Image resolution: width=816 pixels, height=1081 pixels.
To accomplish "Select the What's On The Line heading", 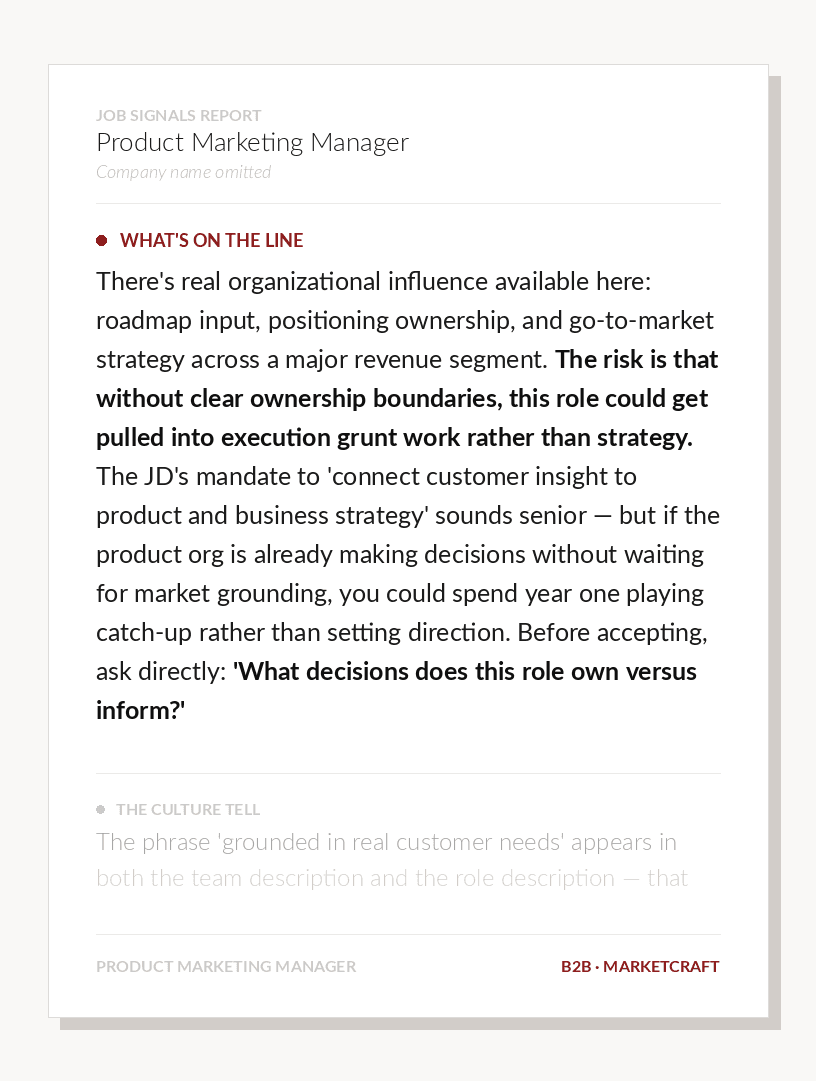I will [x=212, y=241].
